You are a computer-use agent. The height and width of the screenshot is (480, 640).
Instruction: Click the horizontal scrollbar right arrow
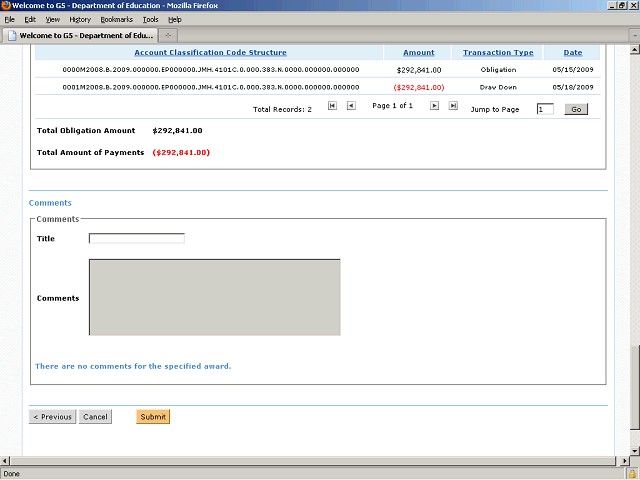click(624, 461)
